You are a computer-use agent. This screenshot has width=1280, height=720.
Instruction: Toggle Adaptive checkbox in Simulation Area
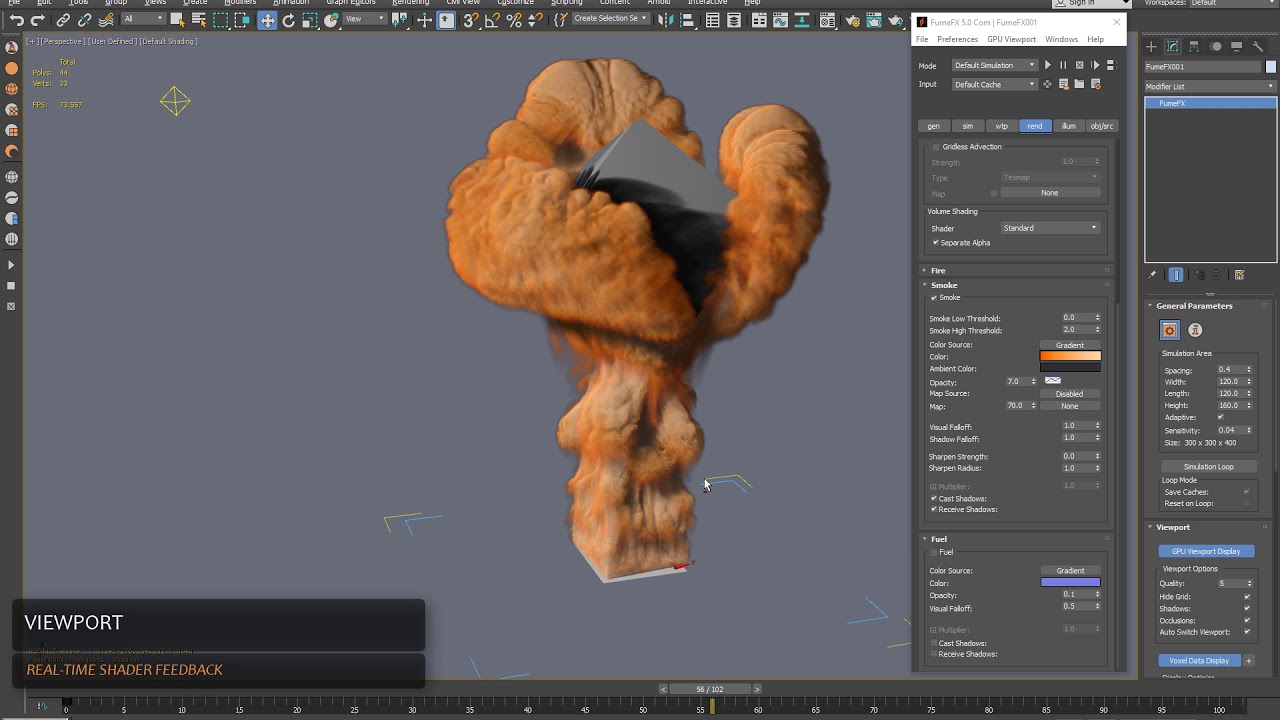(1220, 418)
